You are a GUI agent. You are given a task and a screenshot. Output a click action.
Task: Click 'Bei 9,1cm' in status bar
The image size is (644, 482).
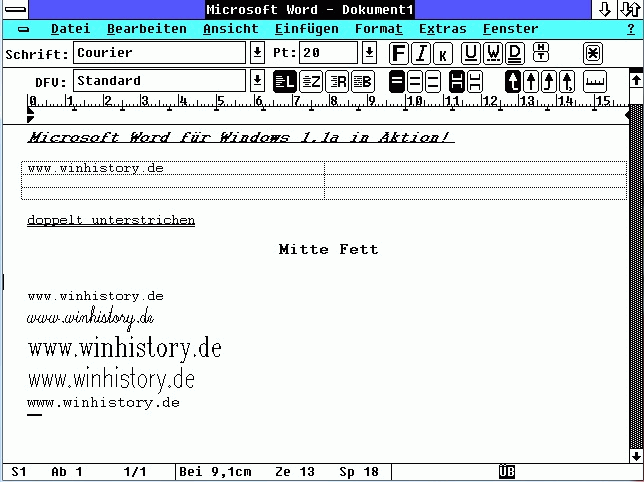(215, 472)
